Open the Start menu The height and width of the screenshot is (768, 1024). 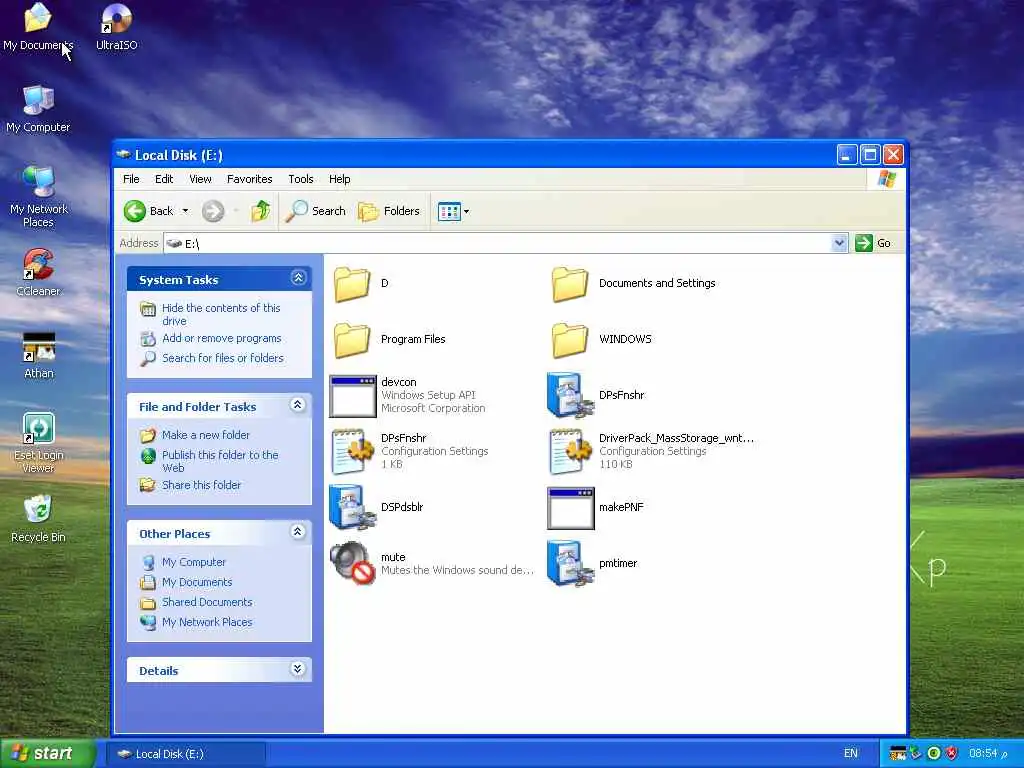tap(47, 754)
